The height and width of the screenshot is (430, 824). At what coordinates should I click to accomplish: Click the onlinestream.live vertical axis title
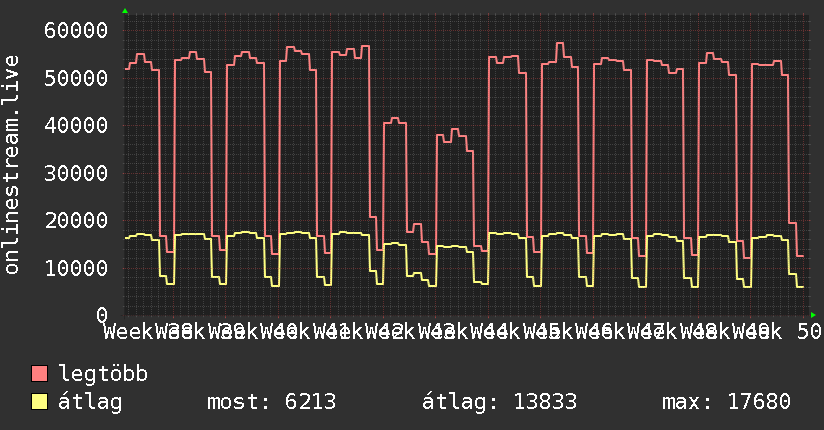pos(12,165)
